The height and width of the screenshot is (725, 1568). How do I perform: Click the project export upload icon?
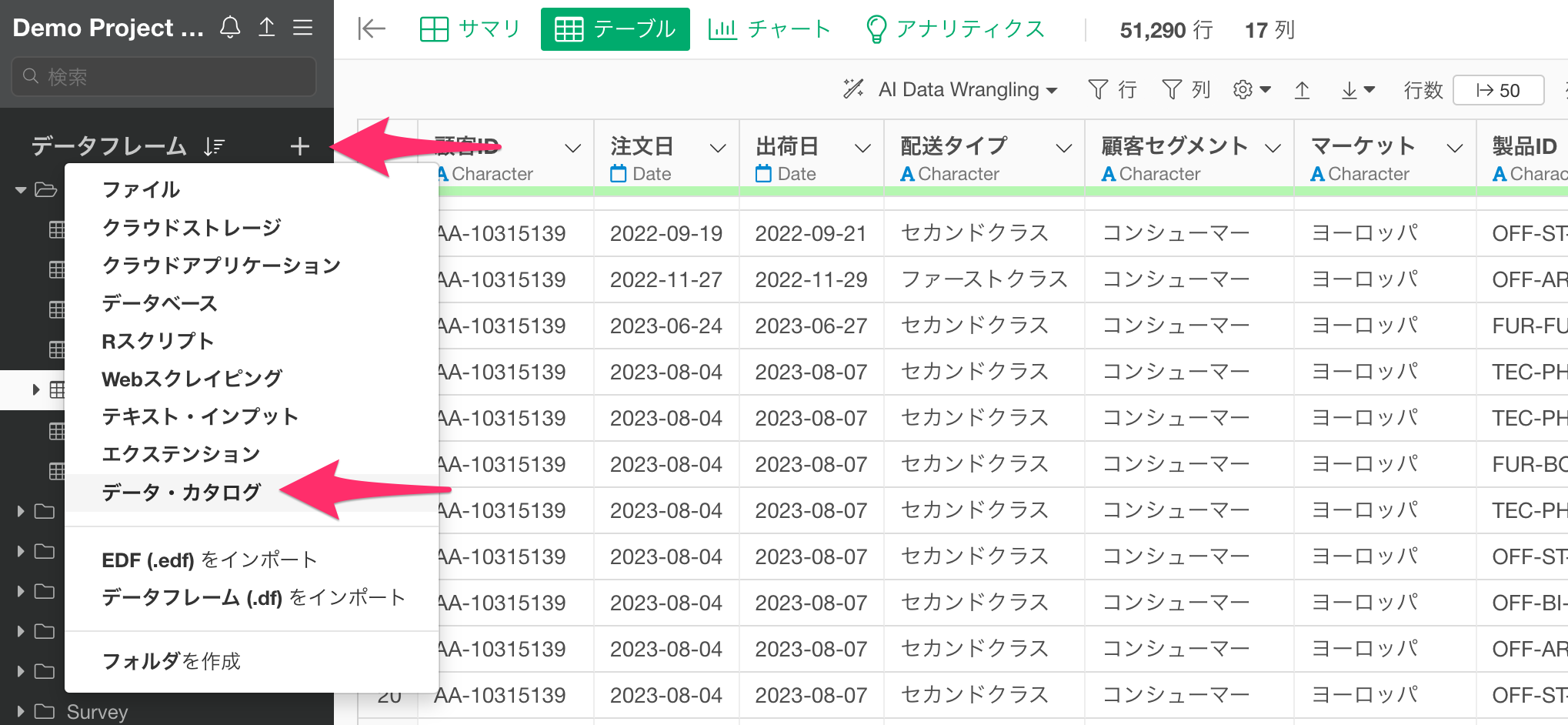coord(266,28)
